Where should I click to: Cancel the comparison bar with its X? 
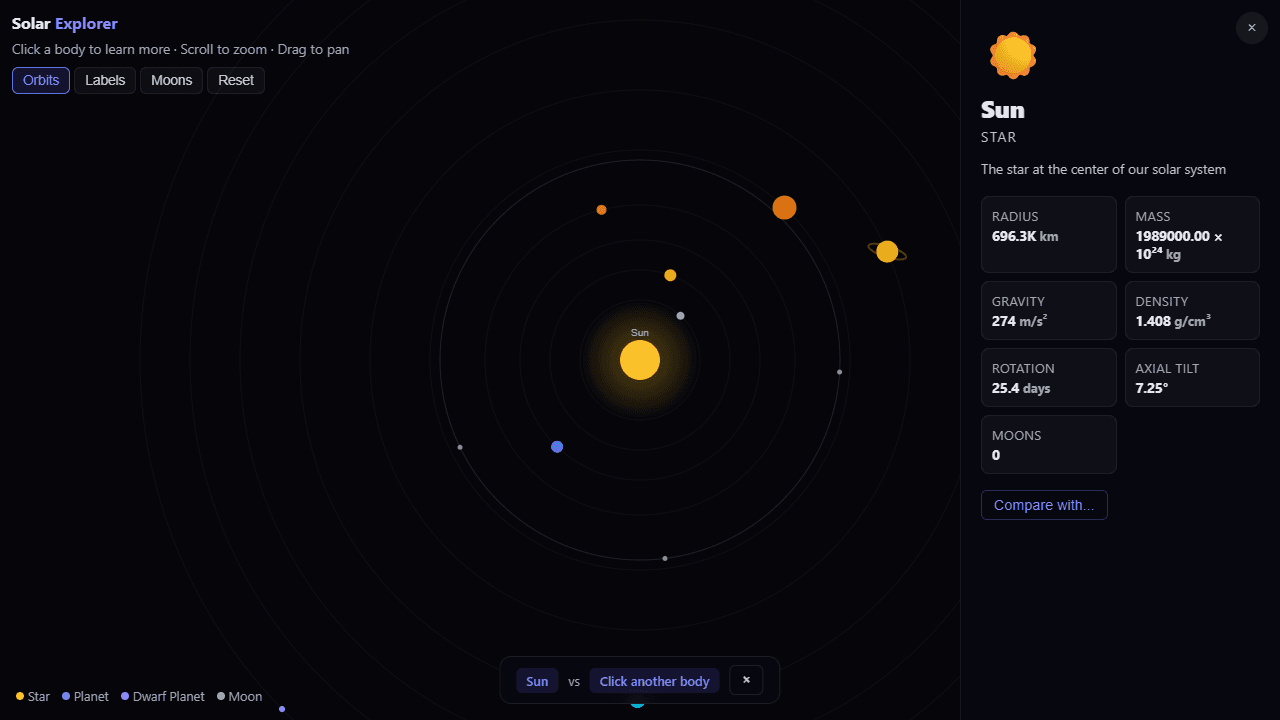tap(746, 681)
